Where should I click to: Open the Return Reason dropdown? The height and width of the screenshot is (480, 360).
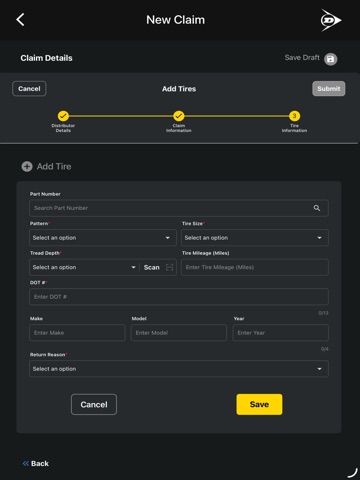179,369
